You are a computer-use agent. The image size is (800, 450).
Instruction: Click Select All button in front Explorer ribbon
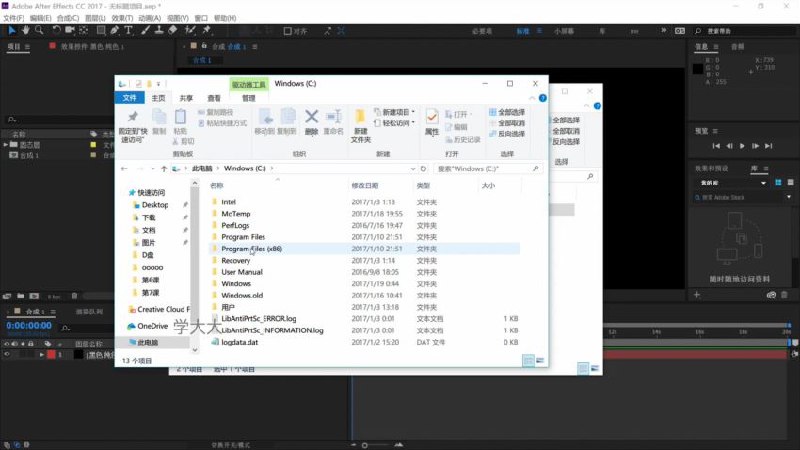(507, 112)
